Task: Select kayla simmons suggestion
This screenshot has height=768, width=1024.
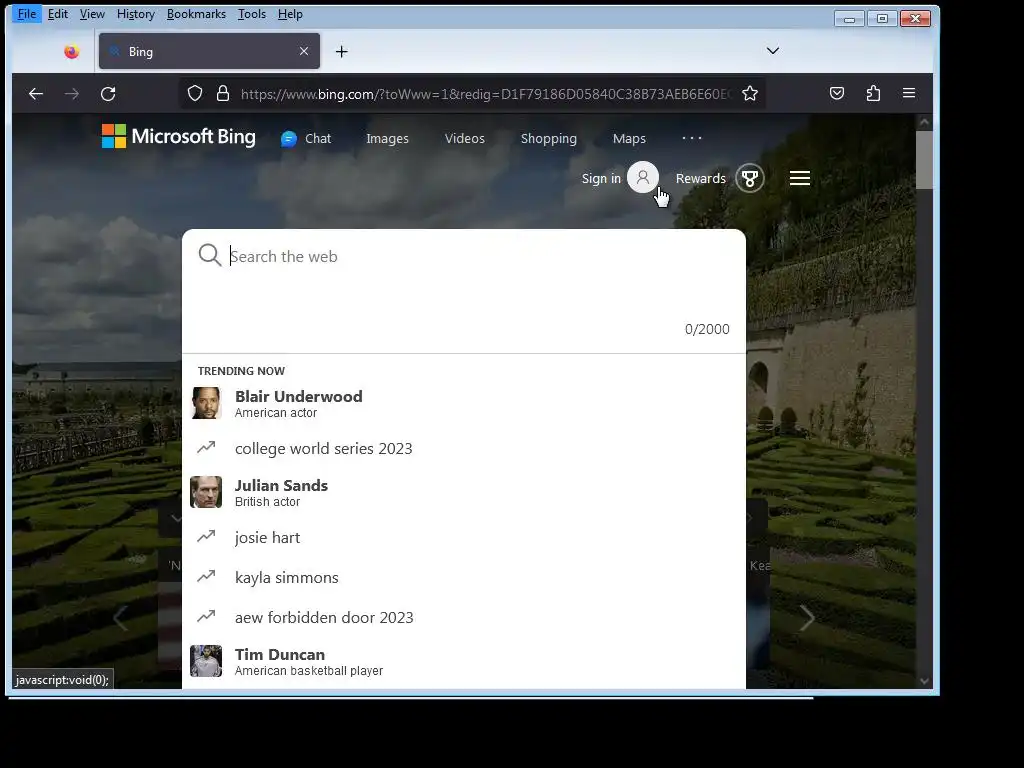Action: tap(464, 577)
